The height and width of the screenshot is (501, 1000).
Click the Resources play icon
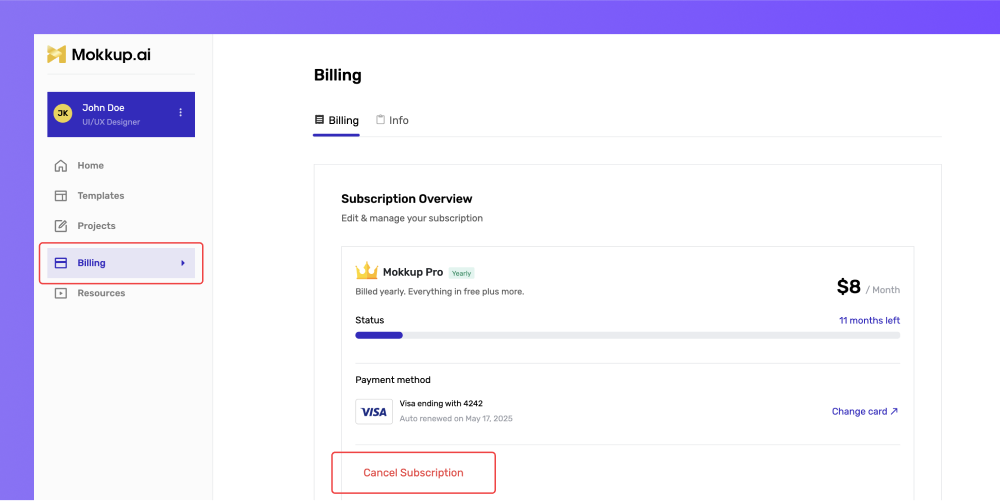(61, 293)
